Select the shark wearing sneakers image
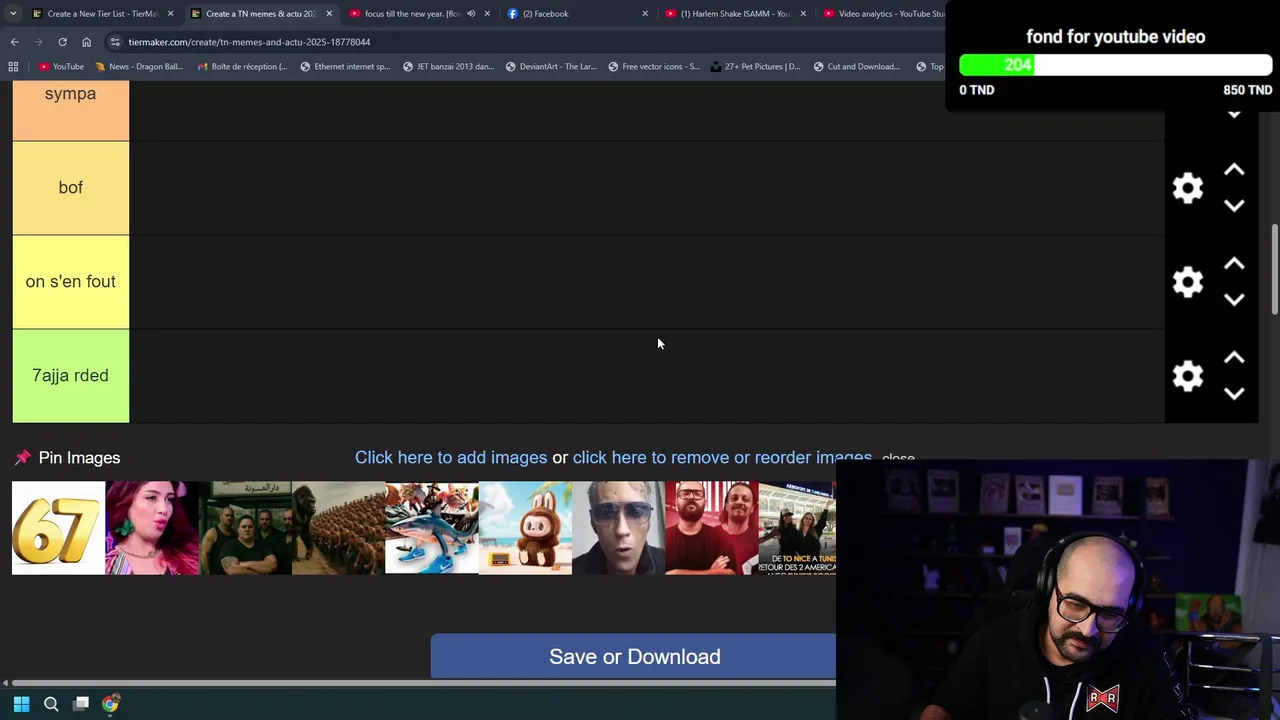Viewport: 1280px width, 720px height. (x=432, y=528)
